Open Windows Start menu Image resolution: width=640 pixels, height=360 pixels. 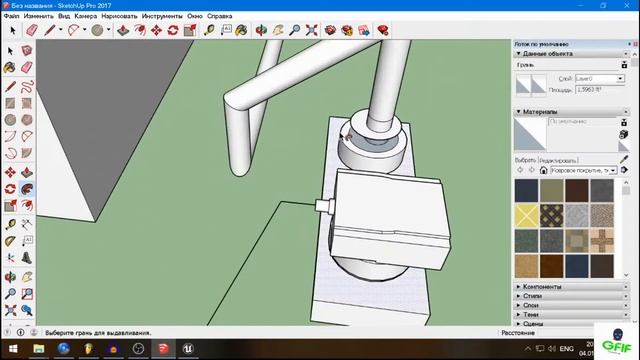coord(13,349)
